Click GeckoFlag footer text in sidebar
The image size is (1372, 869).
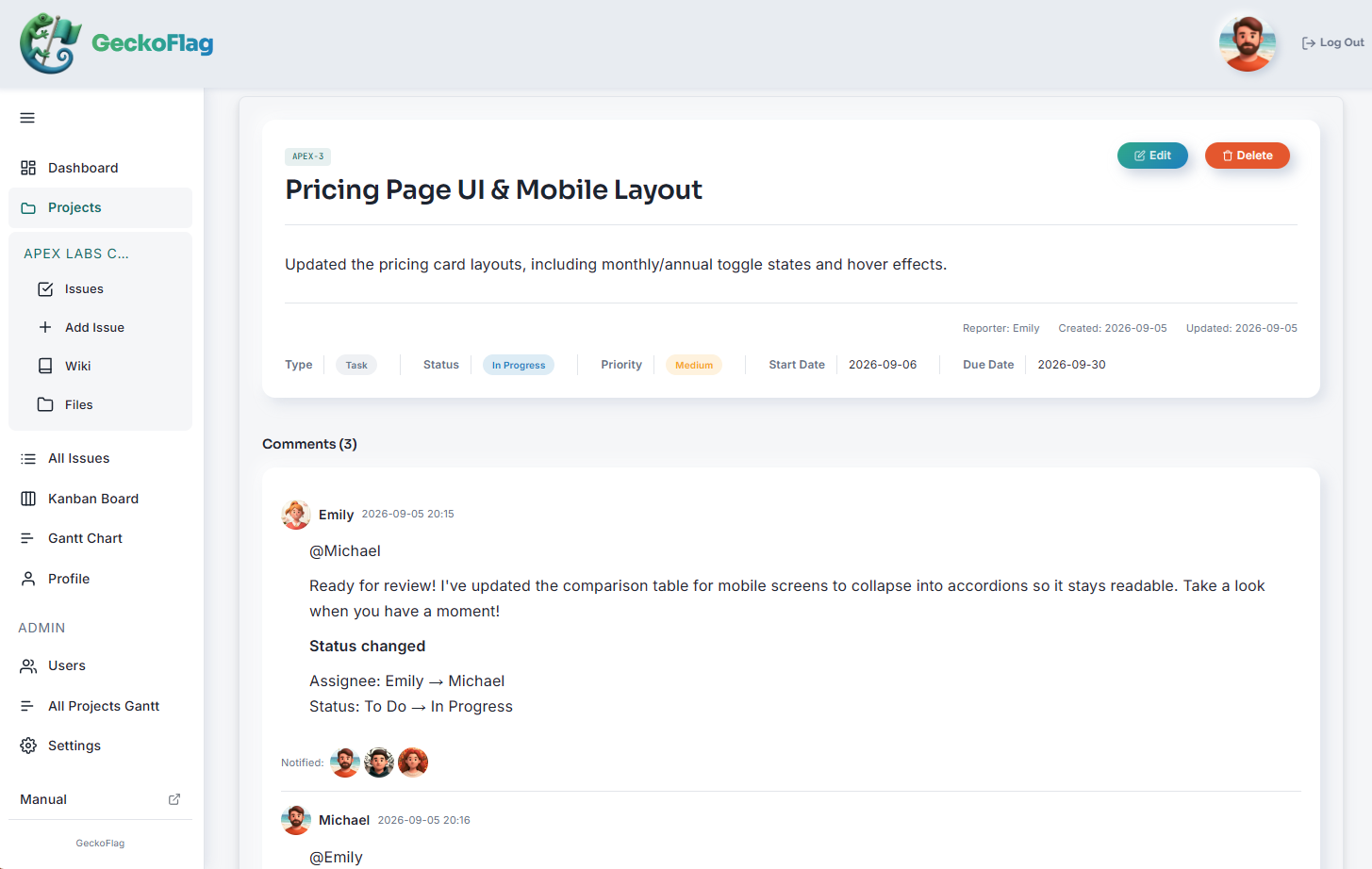point(100,844)
